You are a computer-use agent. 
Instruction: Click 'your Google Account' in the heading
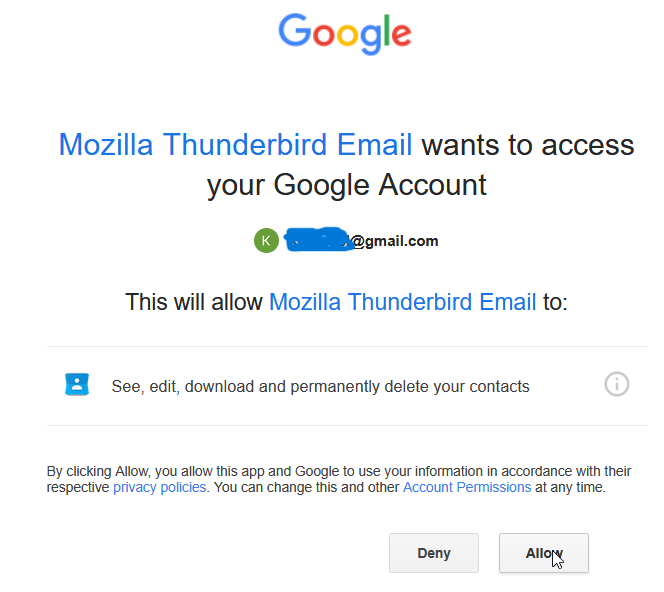pos(346,185)
